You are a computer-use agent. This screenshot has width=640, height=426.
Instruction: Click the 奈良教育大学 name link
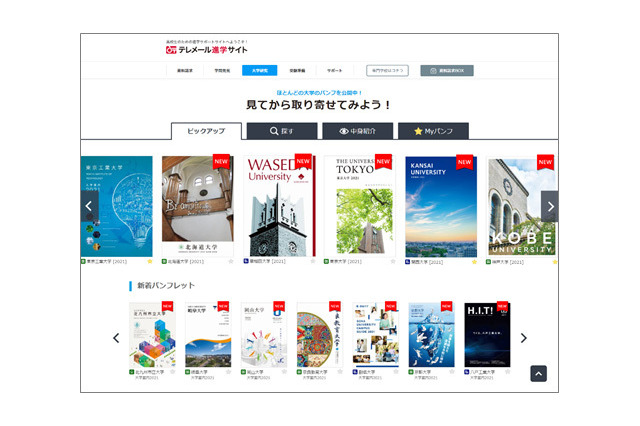315,372
